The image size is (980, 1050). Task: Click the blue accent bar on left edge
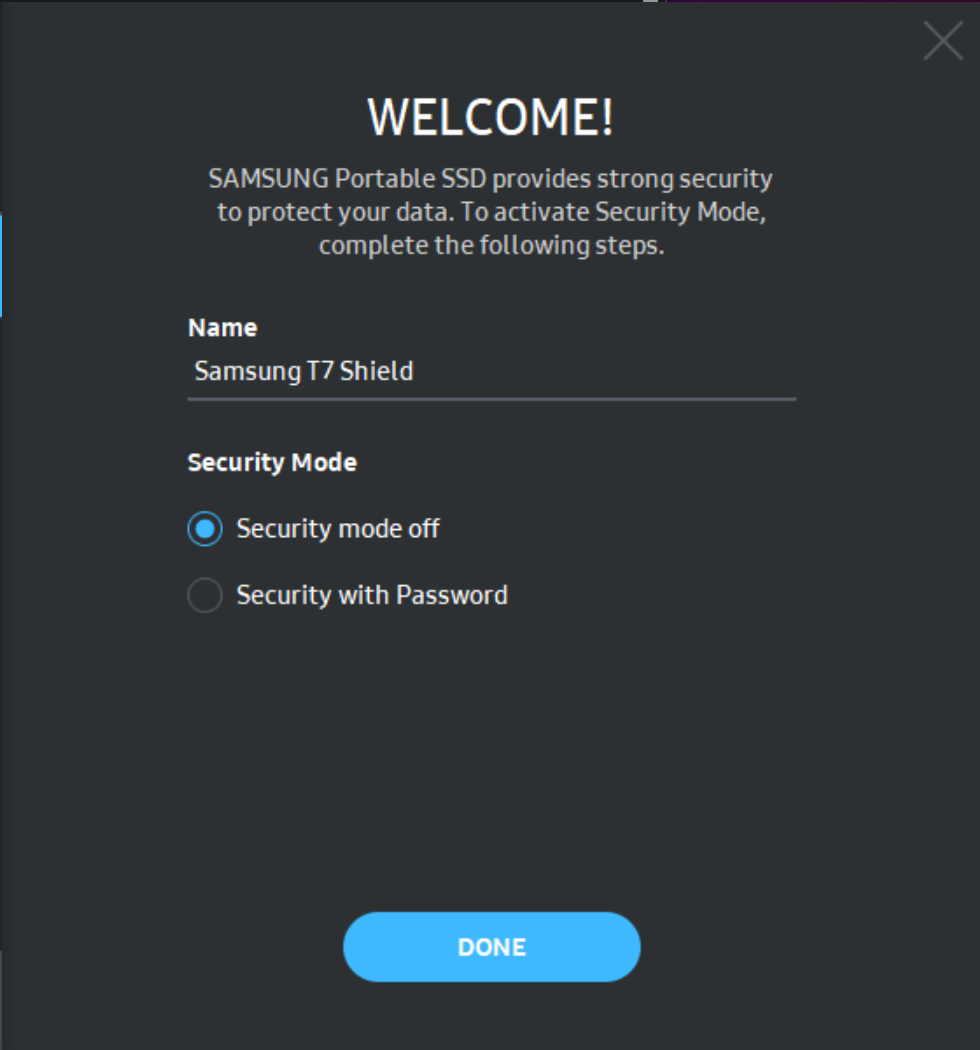point(1,265)
